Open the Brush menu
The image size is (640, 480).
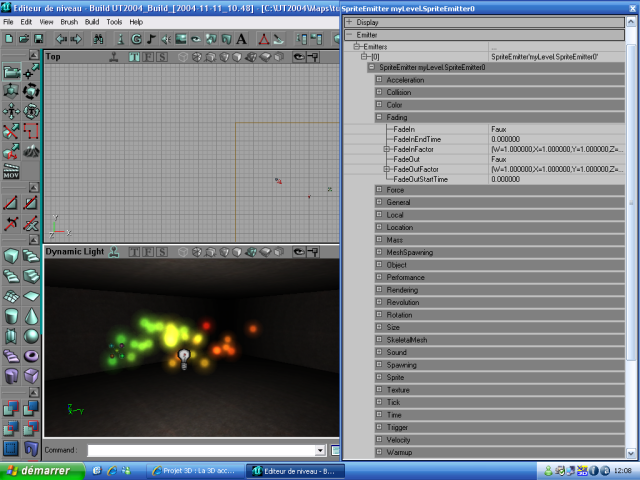pyautogui.click(x=69, y=21)
